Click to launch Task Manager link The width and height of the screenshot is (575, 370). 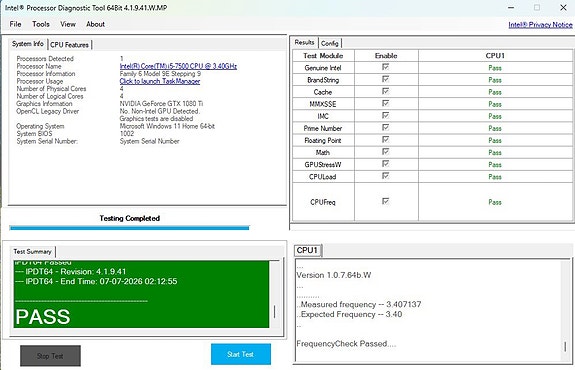point(160,81)
